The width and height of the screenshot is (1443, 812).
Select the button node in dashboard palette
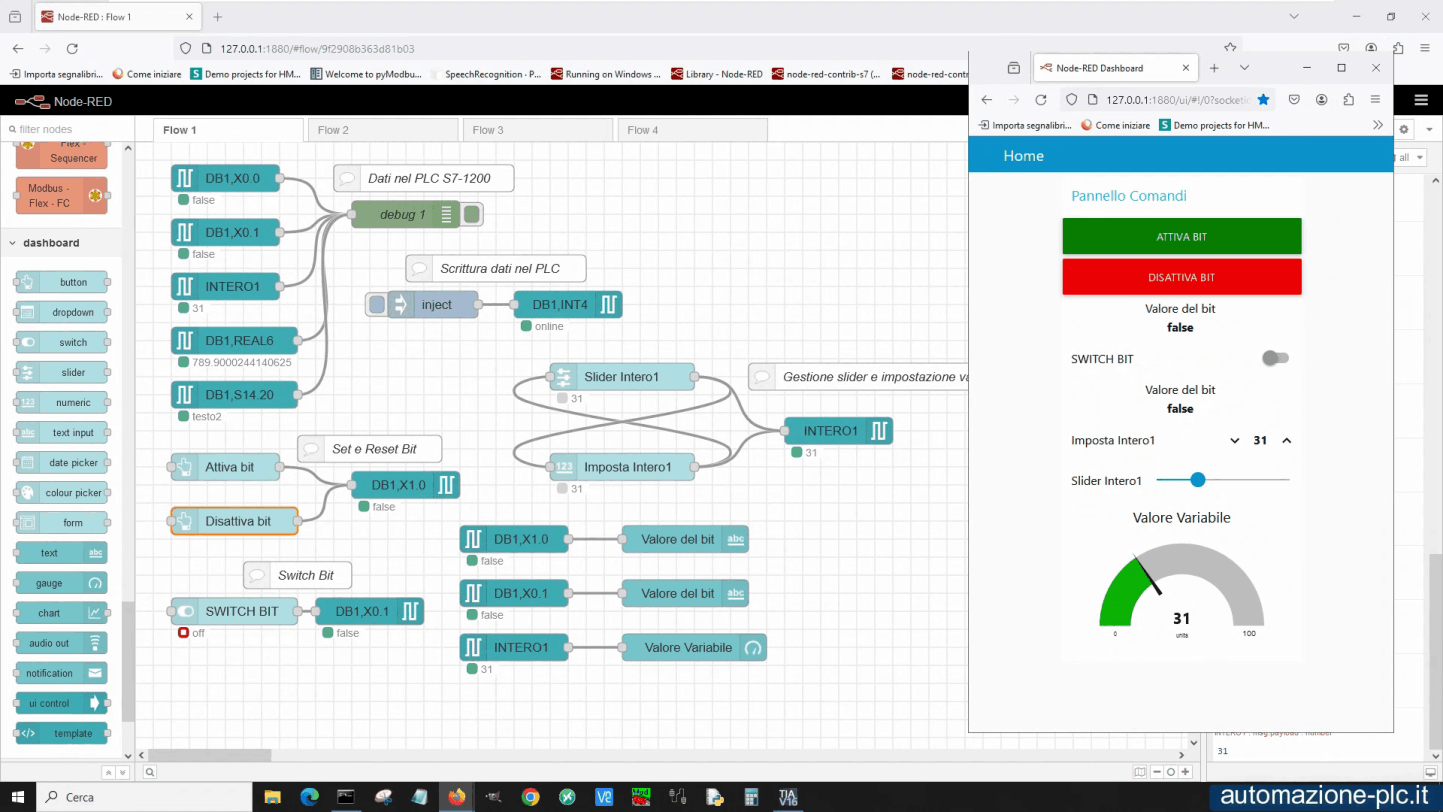(62, 282)
